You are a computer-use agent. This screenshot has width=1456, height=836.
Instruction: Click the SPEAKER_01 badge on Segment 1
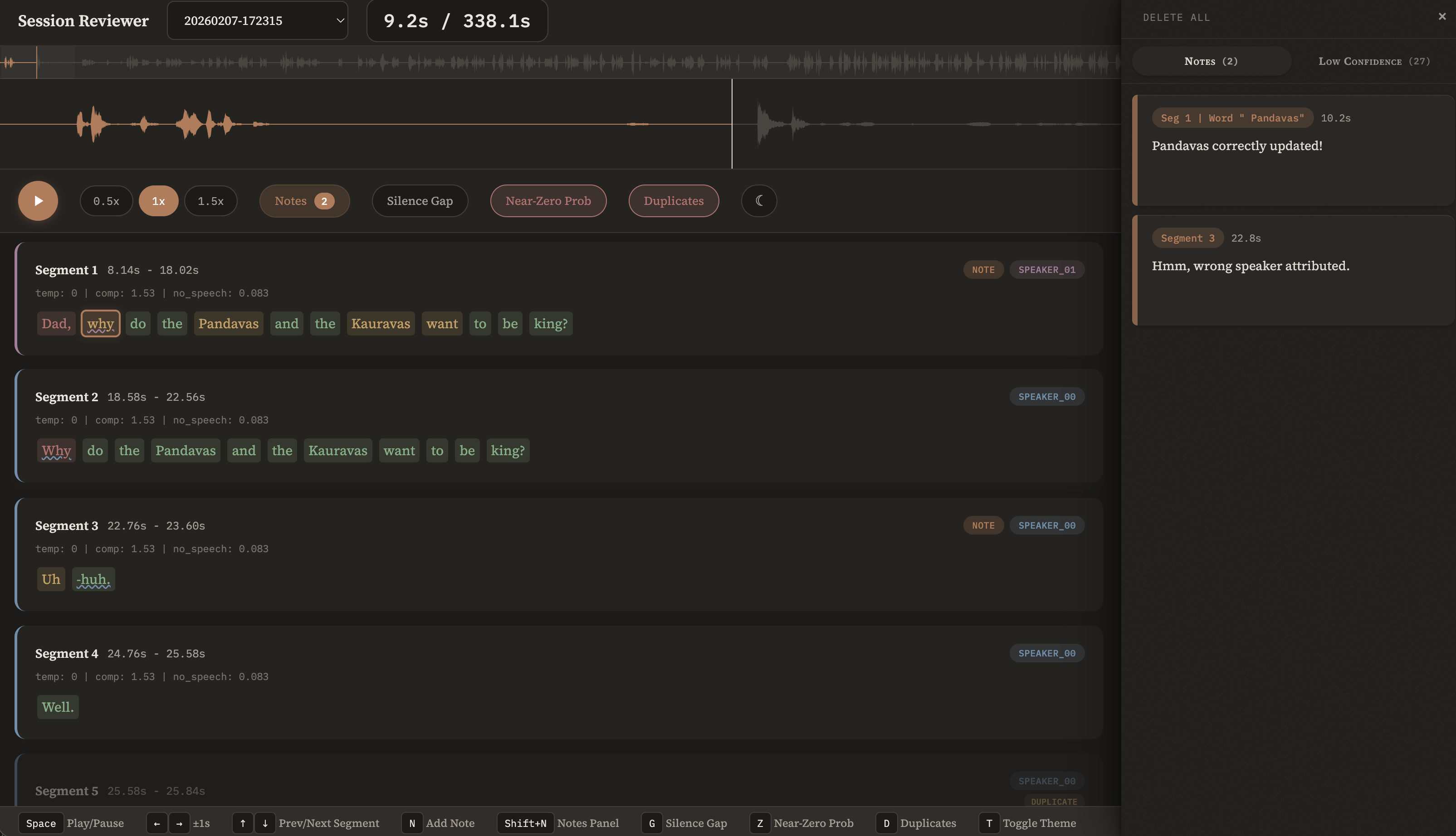1046,269
